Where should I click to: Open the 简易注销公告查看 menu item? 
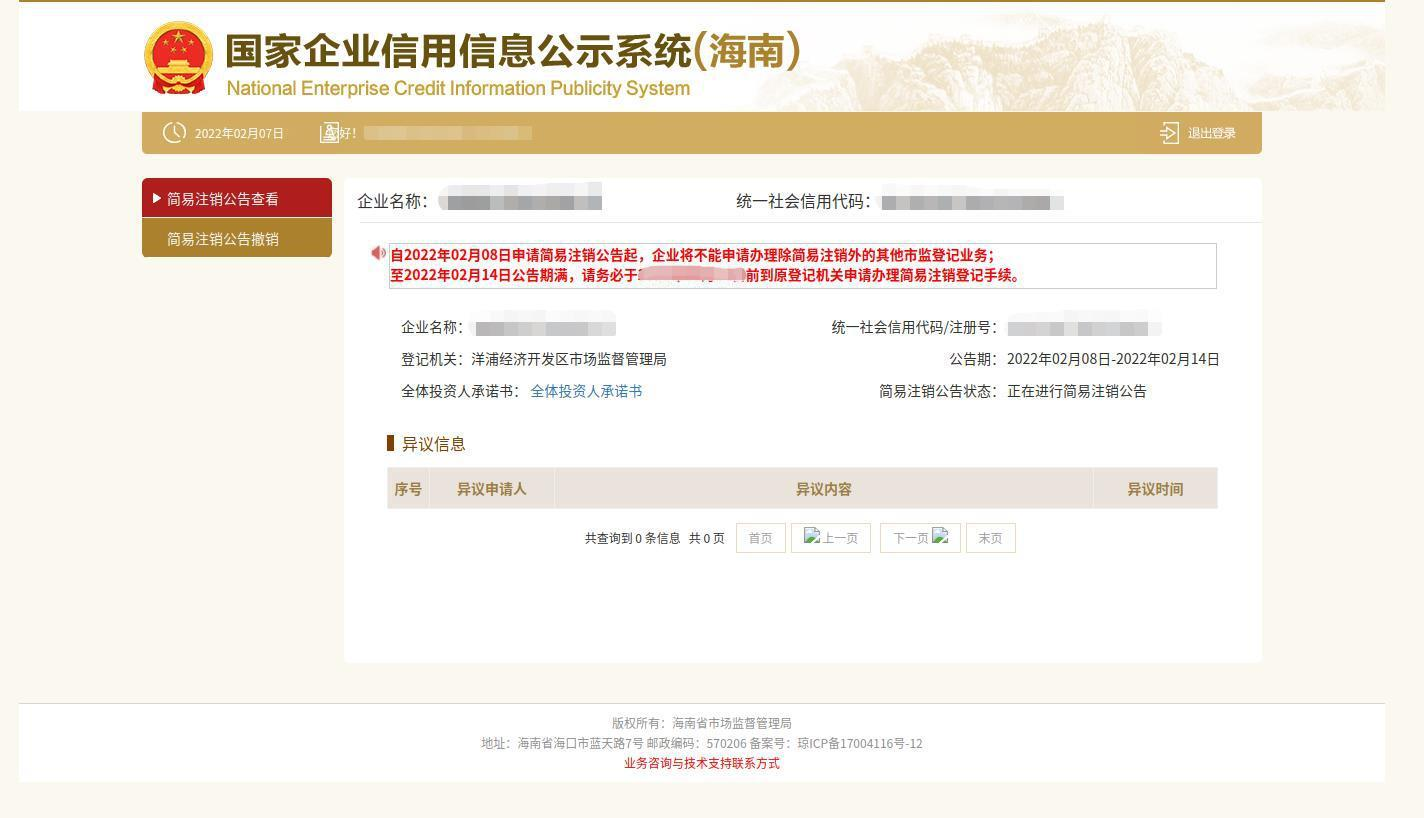click(223, 199)
